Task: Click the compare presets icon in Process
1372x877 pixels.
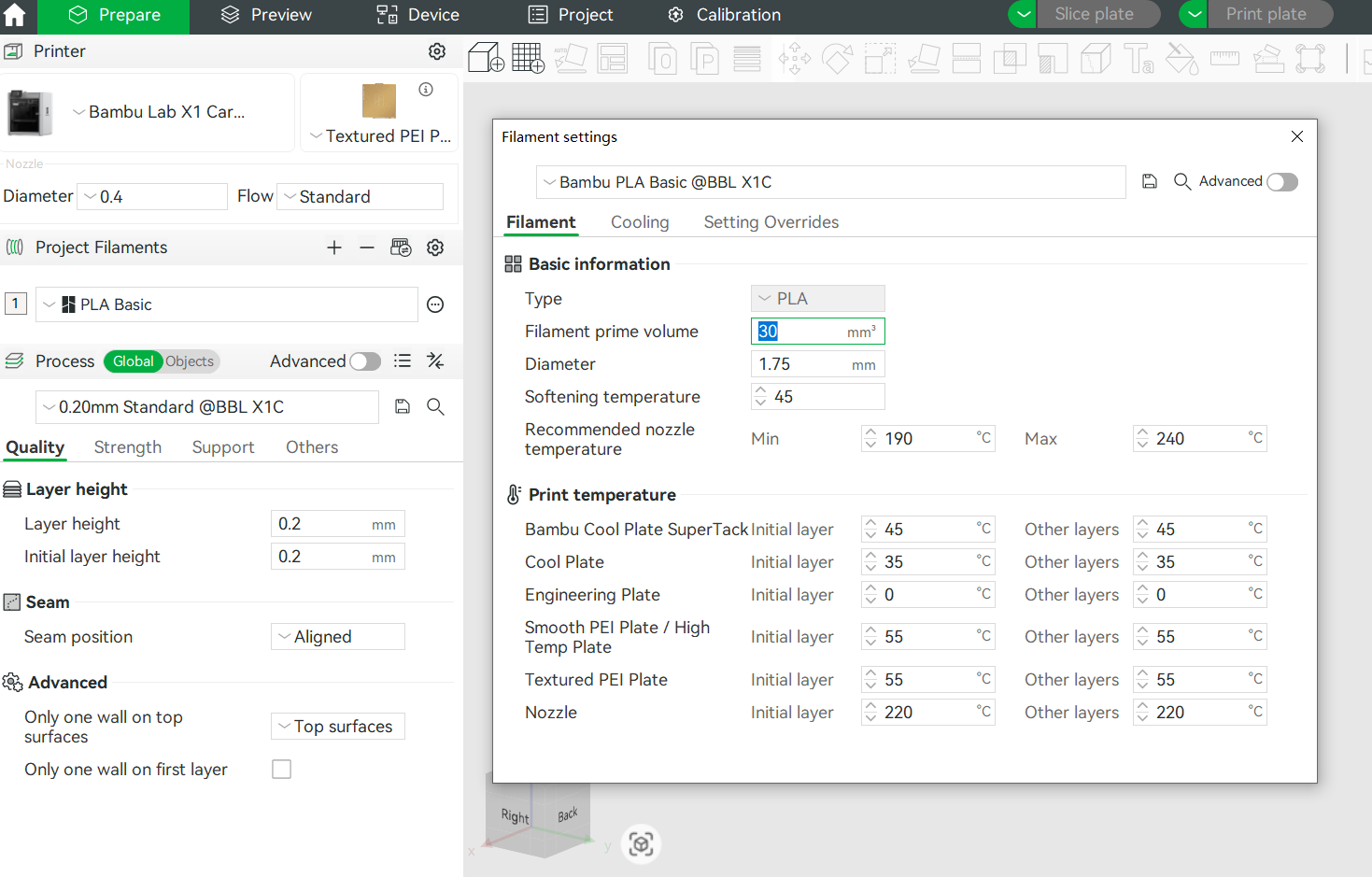Action: click(x=435, y=361)
